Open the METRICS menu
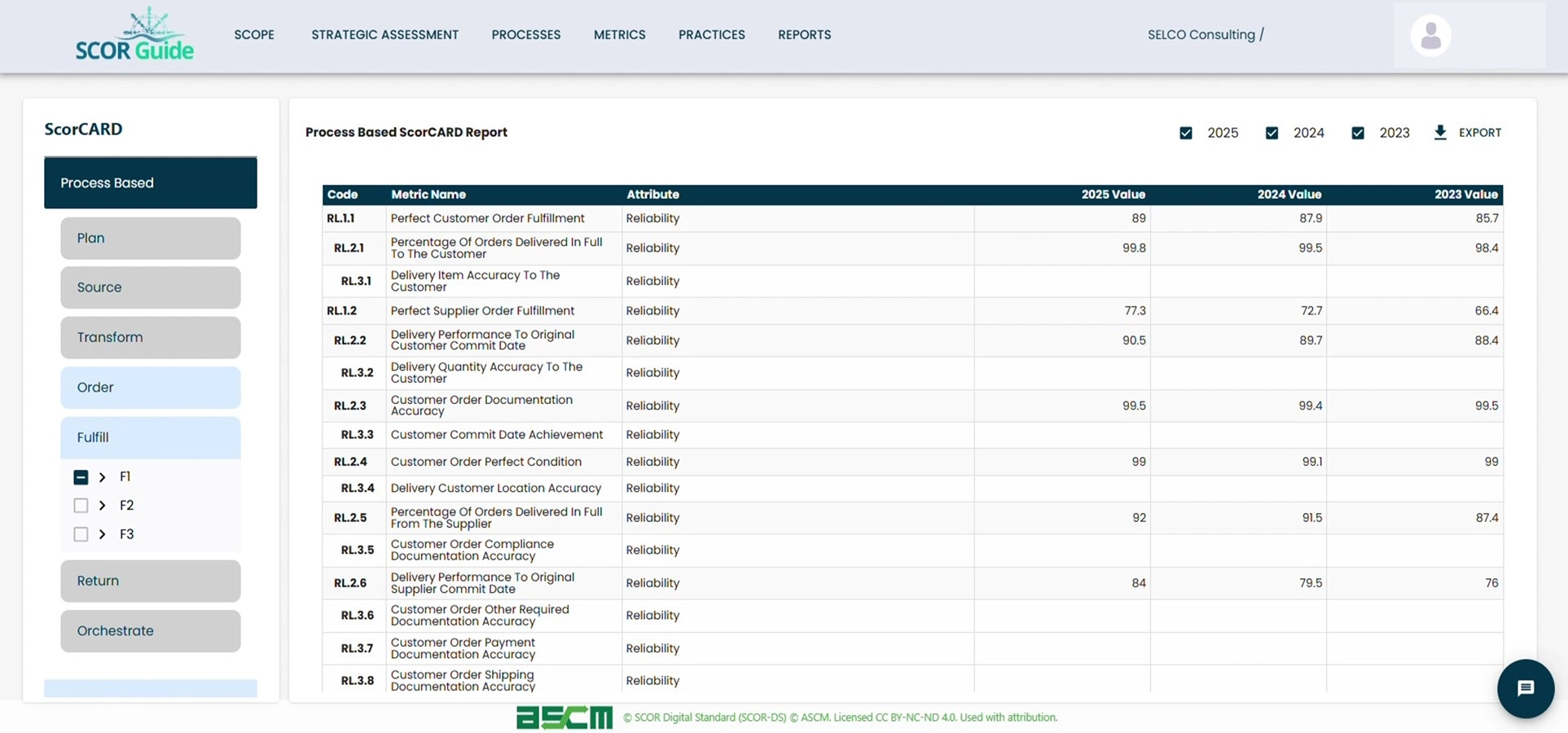Image resolution: width=1568 pixels, height=733 pixels. pos(619,34)
